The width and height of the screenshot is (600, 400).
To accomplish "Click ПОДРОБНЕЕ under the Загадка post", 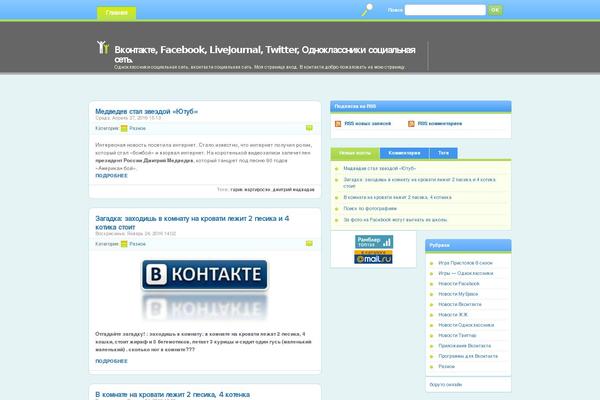I will [111, 361].
